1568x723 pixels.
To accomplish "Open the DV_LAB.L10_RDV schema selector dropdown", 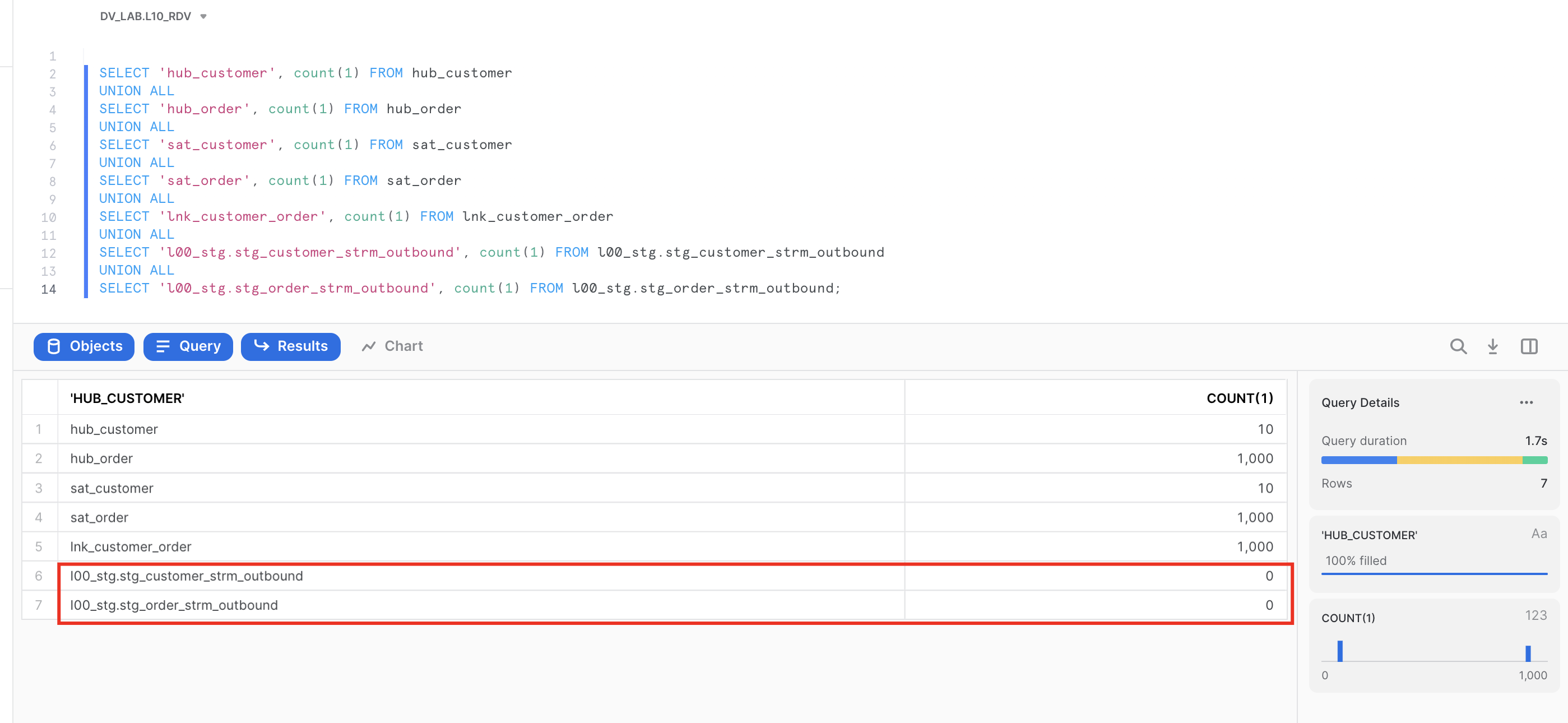I will click(203, 16).
